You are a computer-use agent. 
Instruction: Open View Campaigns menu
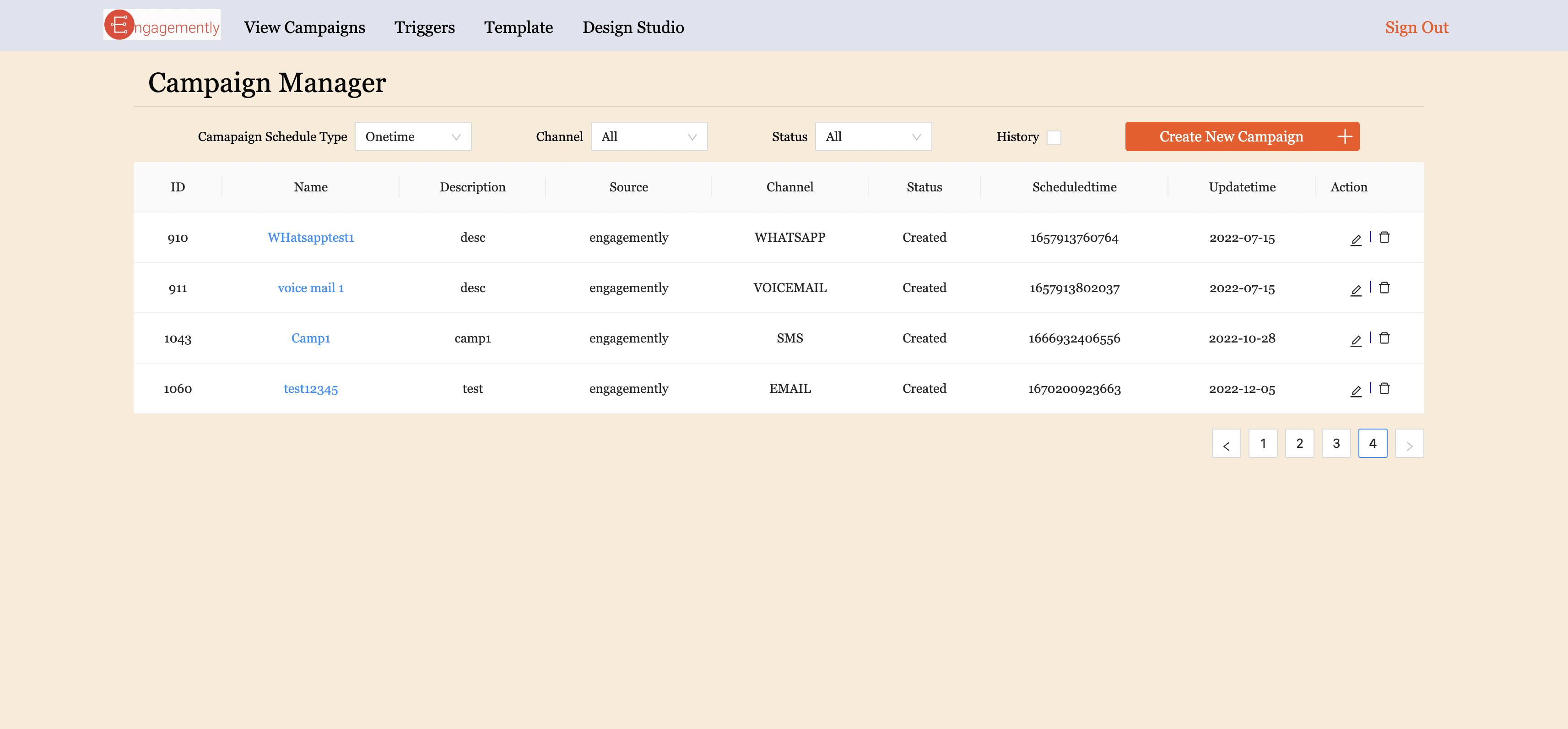pyautogui.click(x=304, y=27)
